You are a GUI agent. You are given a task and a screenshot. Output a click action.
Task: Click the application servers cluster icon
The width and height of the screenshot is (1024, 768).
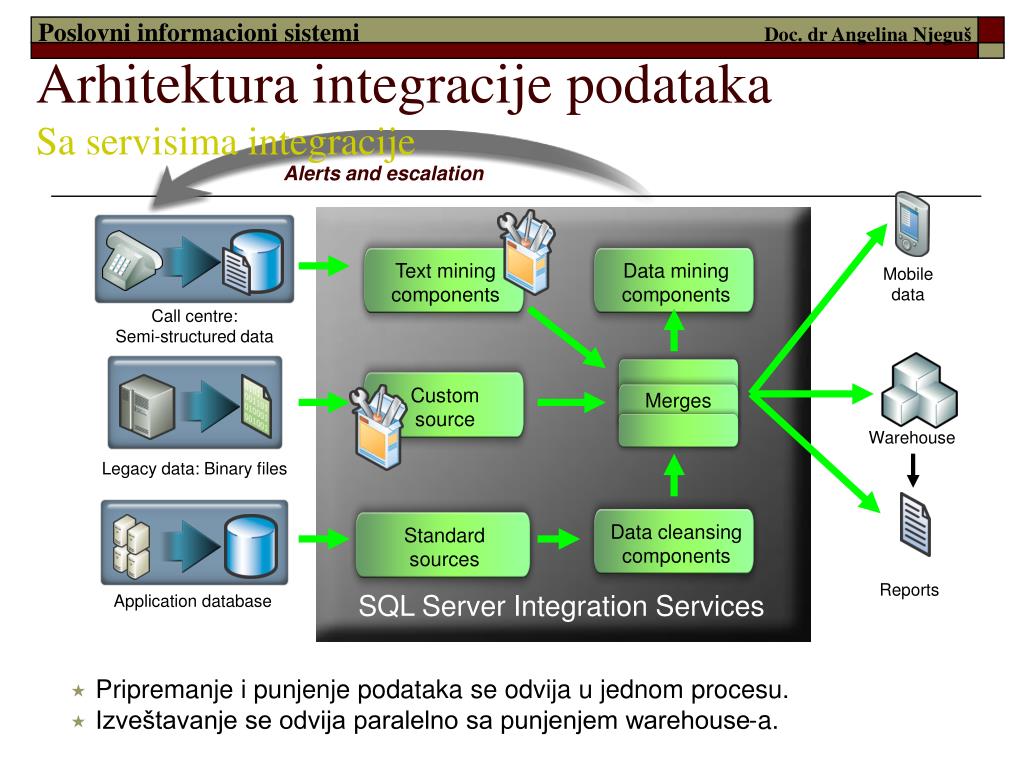tap(131, 547)
